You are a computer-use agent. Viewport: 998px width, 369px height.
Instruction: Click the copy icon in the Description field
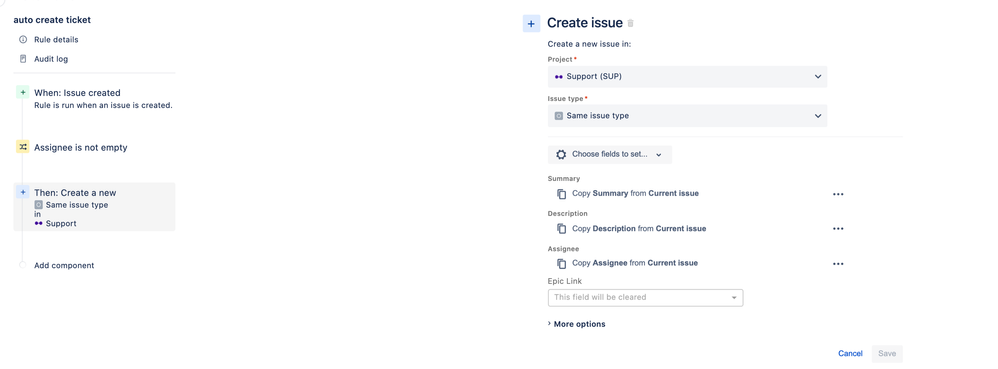561,228
